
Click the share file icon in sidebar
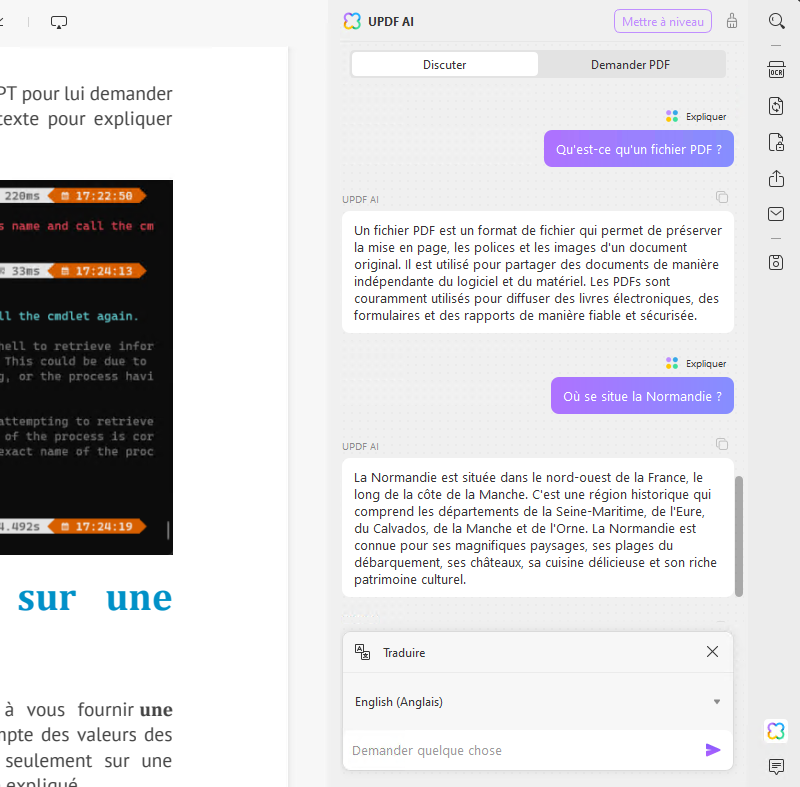[x=776, y=179]
